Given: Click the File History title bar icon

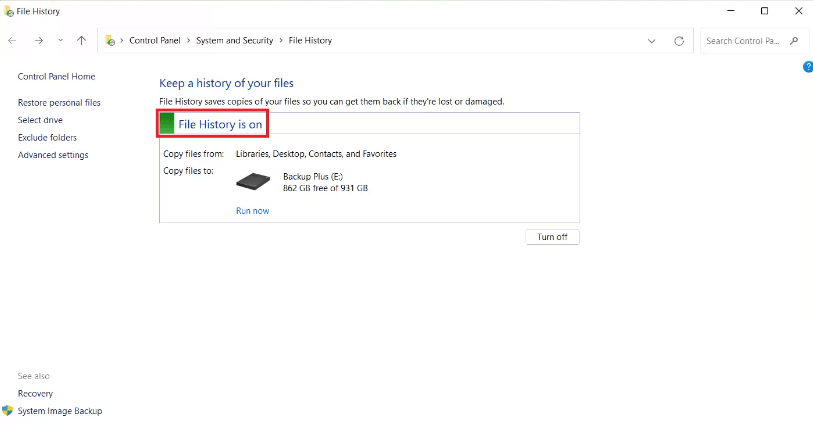Looking at the screenshot, I should [8, 11].
